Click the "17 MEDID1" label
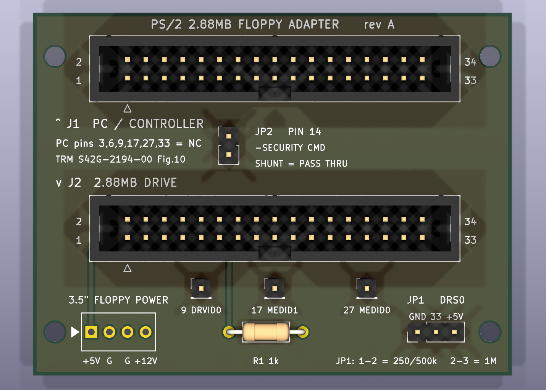546x390 pixels. [x=274, y=310]
